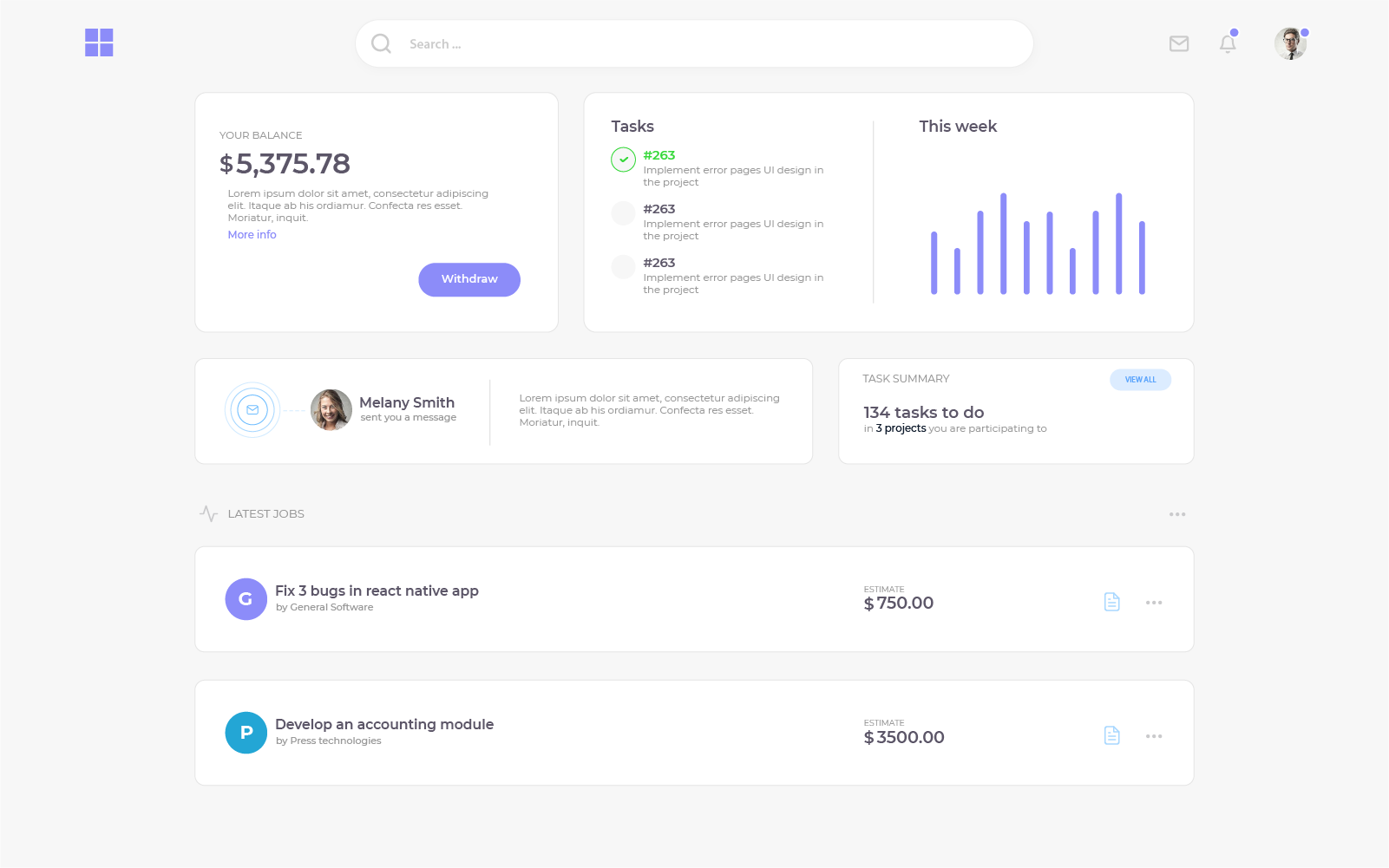The width and height of the screenshot is (1389, 868).
Task: Click the VIEW ALL button in Task Summary
Action: (1140, 380)
